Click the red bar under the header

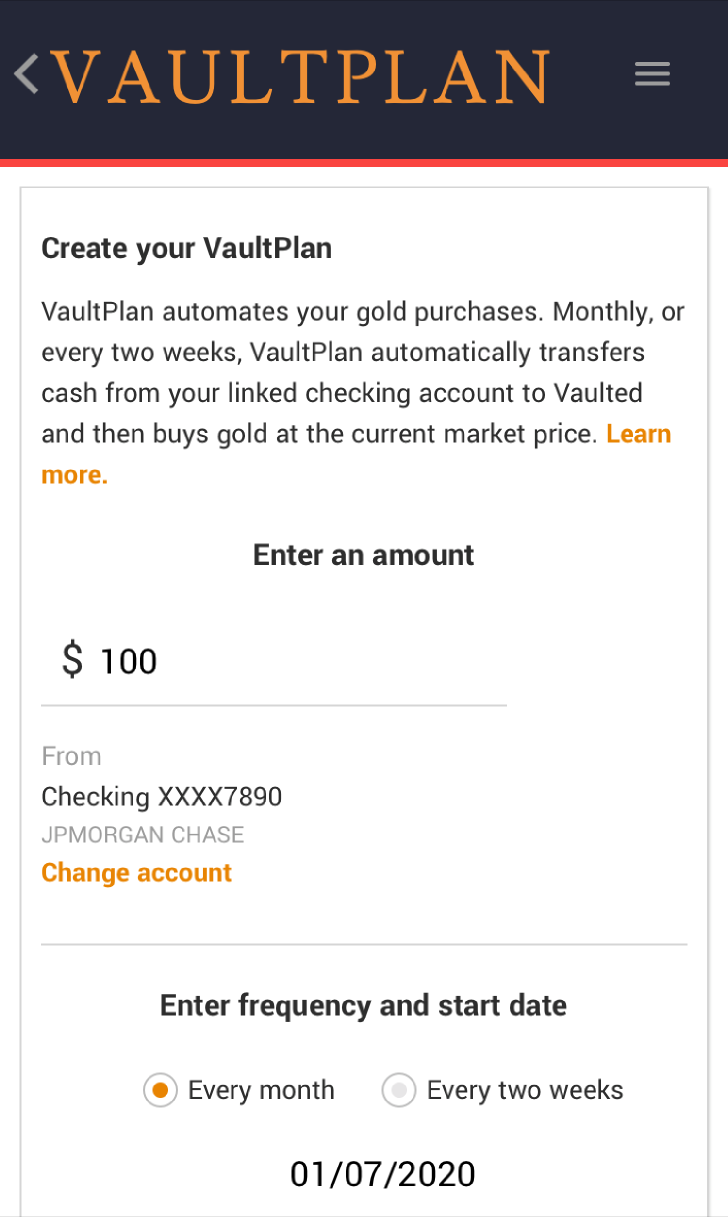[364, 162]
